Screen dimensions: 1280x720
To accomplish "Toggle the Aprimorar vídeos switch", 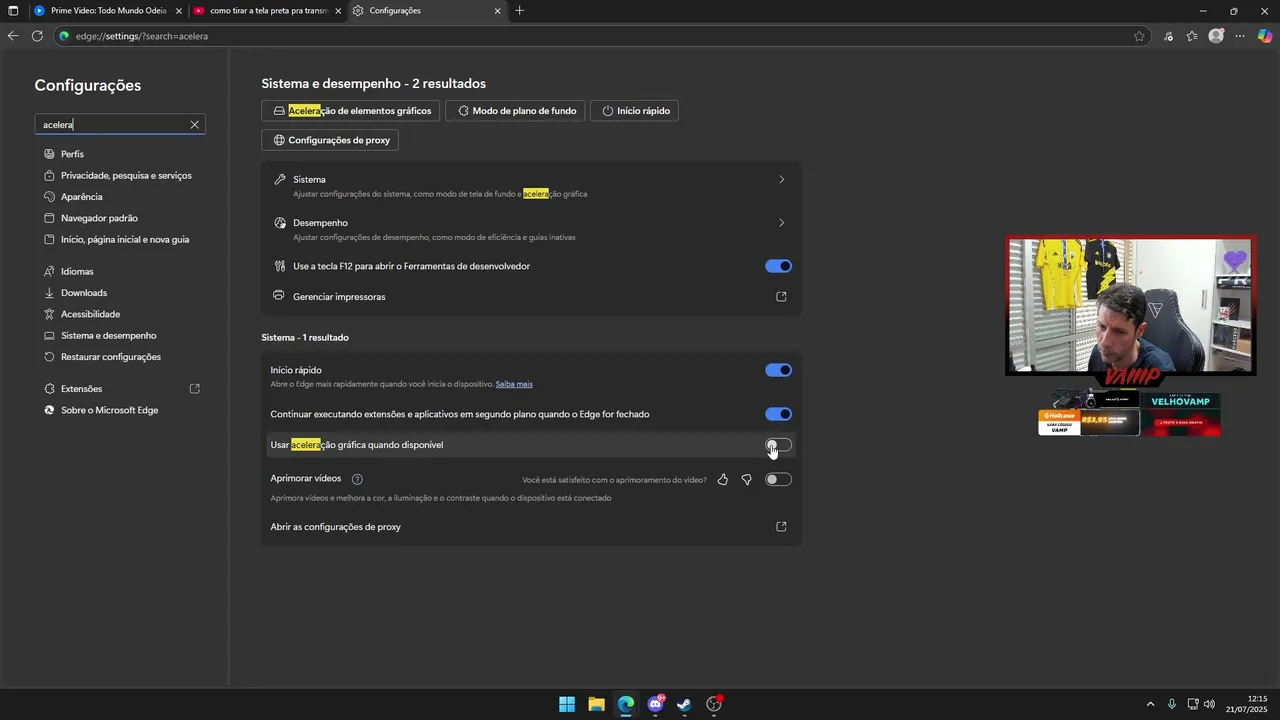I will pyautogui.click(x=778, y=480).
